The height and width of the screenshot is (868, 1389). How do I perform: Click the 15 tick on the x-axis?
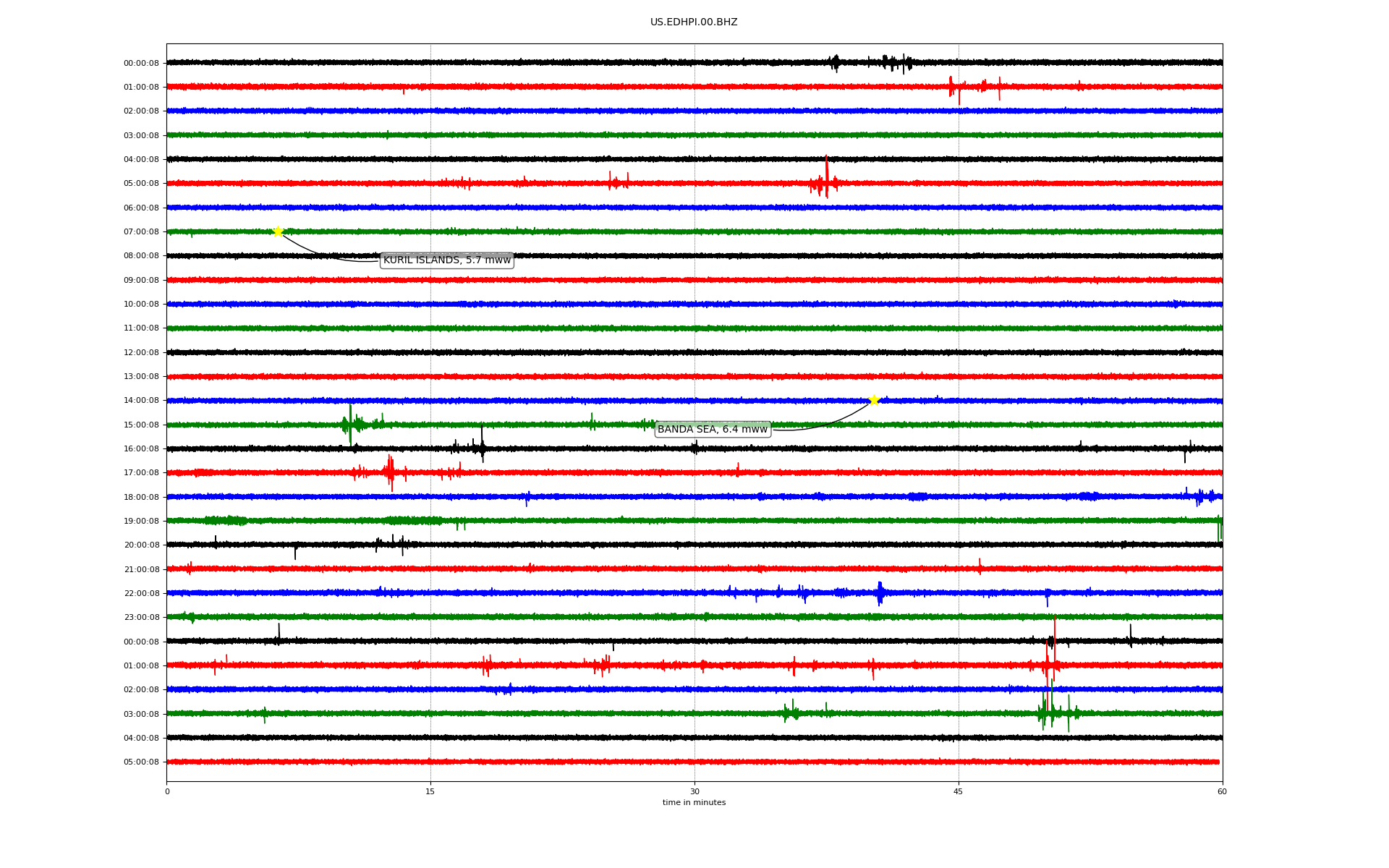coord(430,791)
